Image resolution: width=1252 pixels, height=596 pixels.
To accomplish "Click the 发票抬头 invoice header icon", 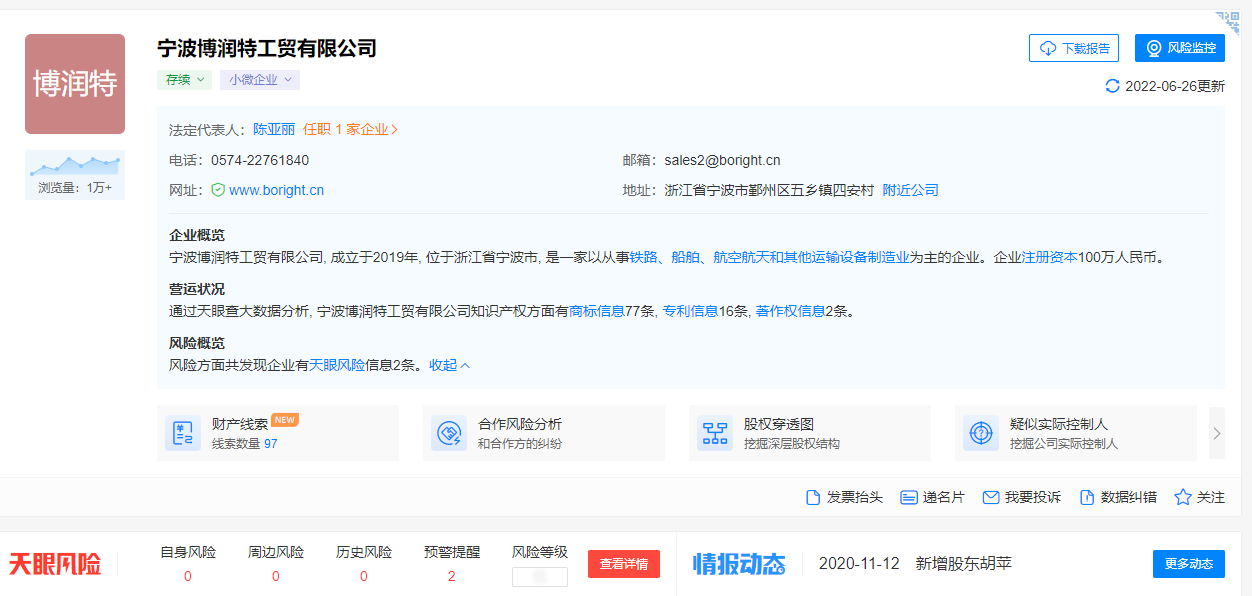I will pyautogui.click(x=814, y=497).
